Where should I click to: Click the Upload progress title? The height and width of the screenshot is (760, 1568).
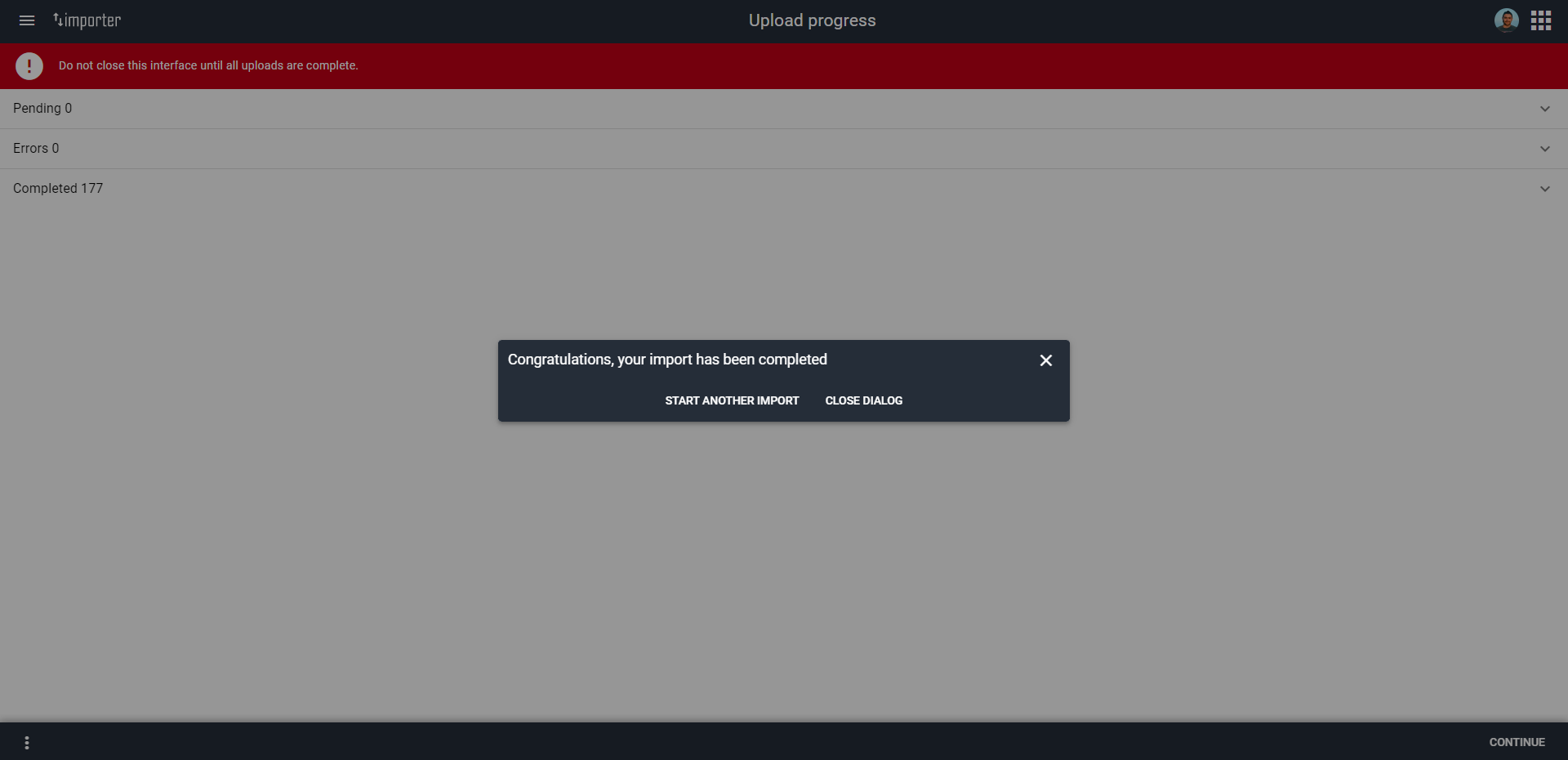point(812,20)
